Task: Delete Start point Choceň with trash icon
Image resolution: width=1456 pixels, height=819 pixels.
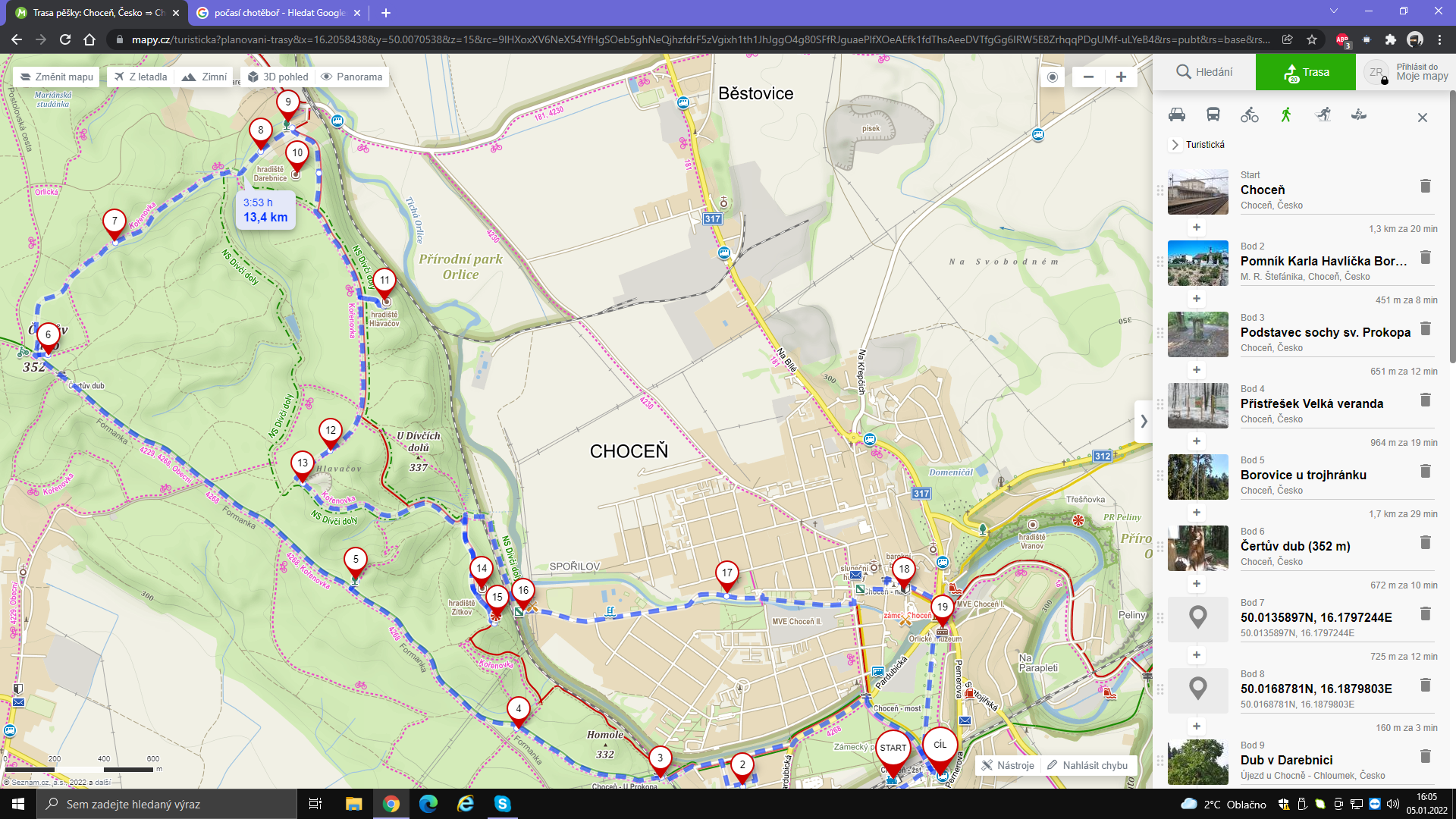Action: [x=1425, y=187]
